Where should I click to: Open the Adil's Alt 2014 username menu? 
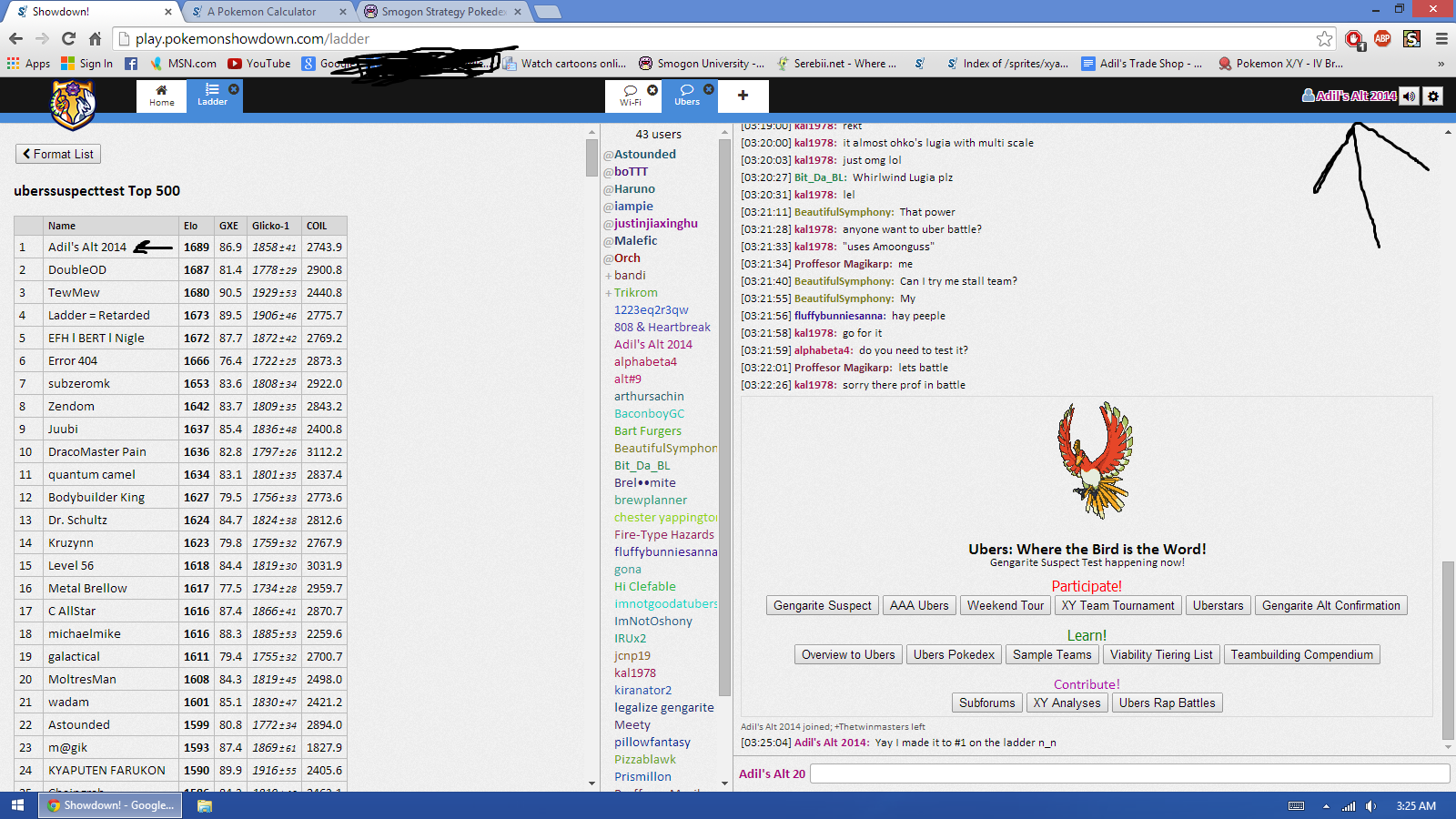1350,96
